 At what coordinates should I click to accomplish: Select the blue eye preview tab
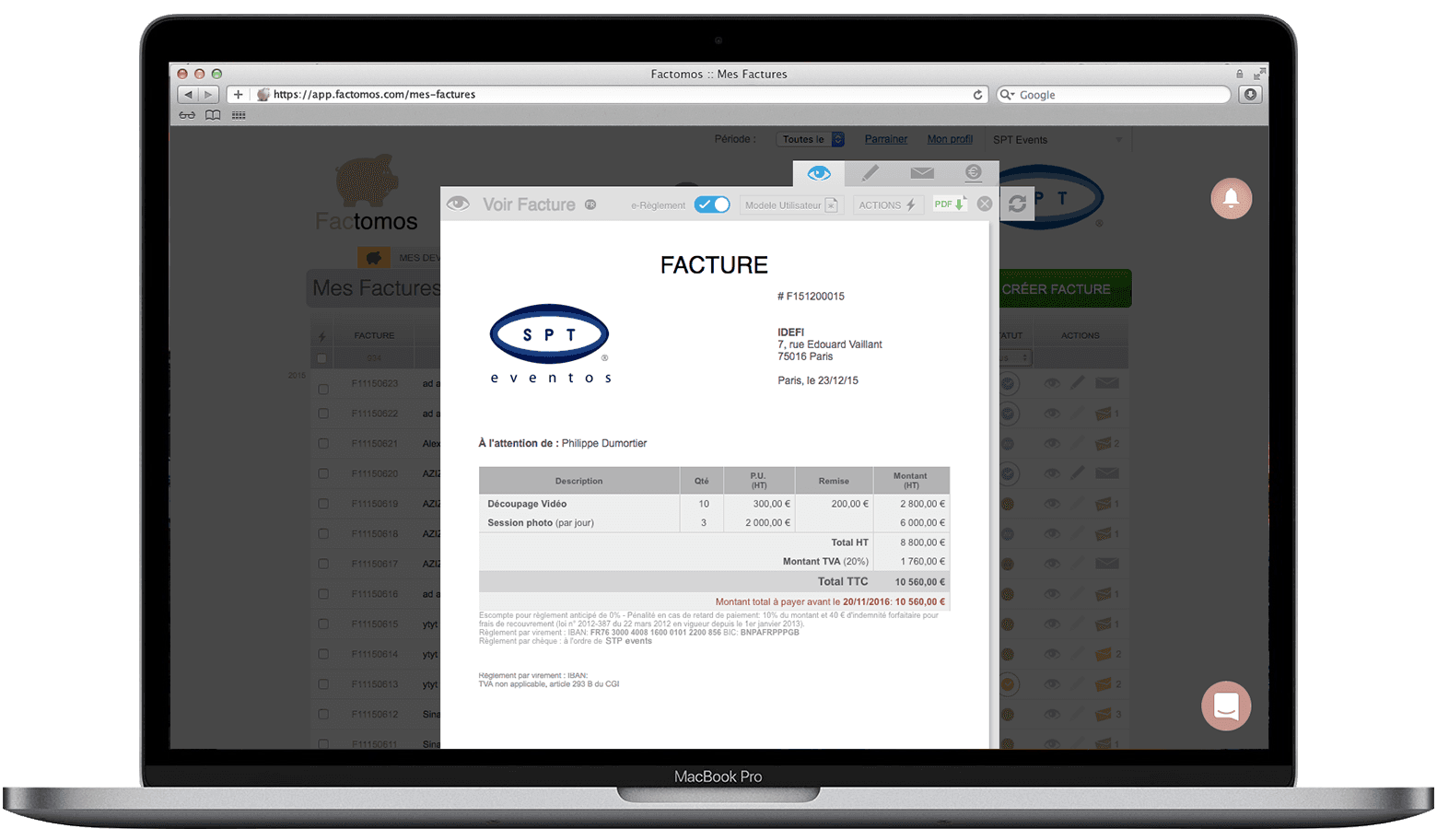click(818, 173)
